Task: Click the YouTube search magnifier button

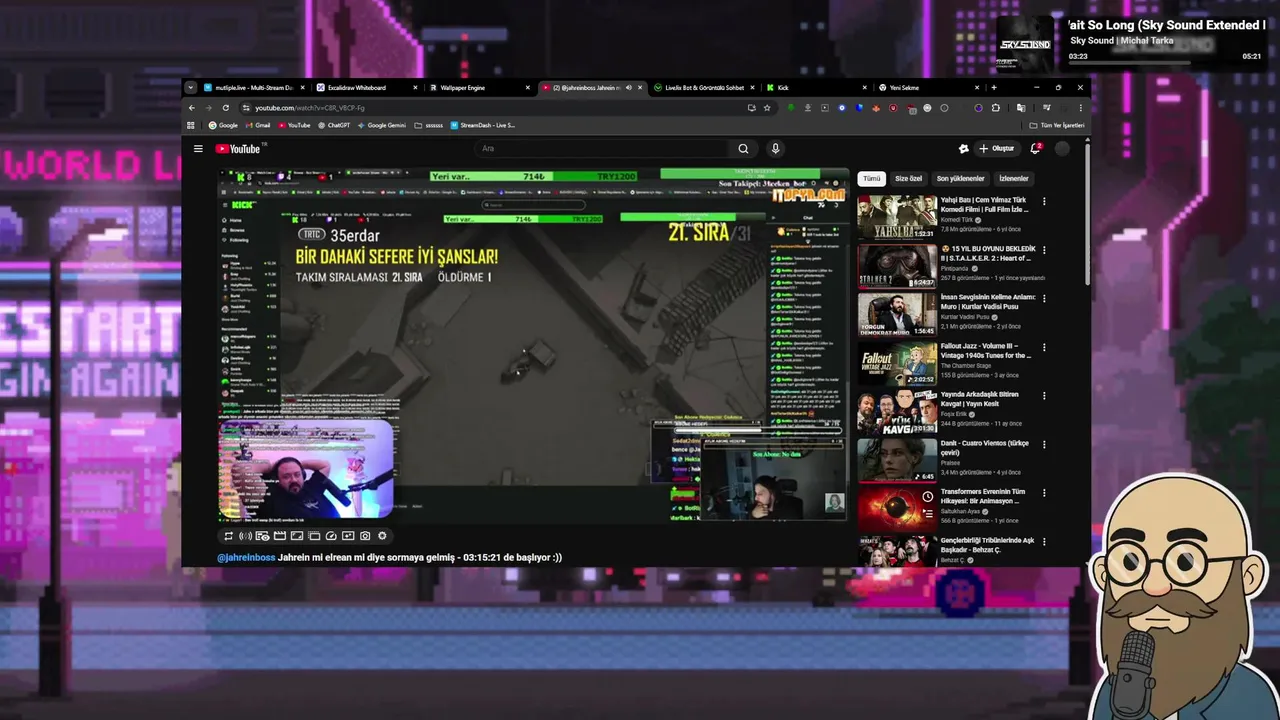Action: coord(743,149)
